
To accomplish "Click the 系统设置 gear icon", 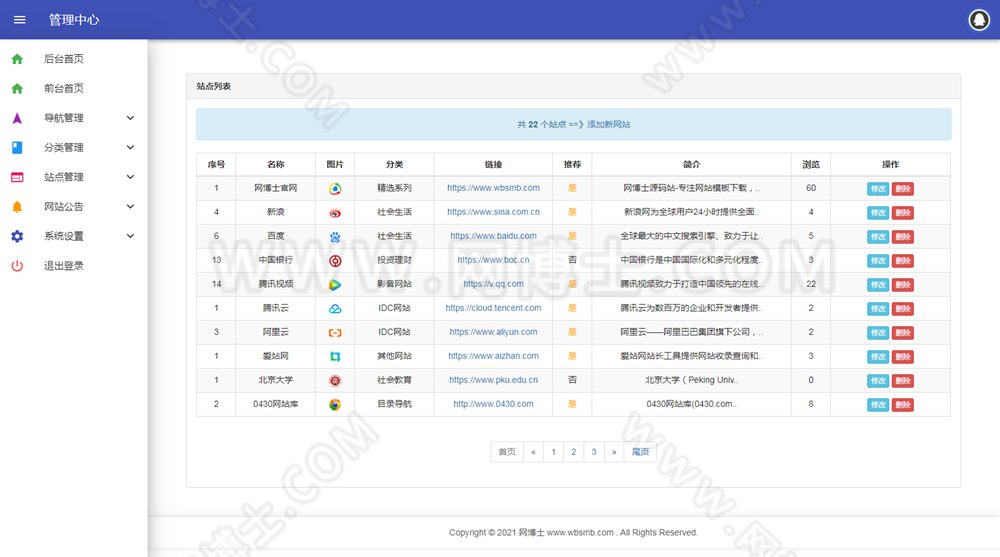I will (17, 236).
